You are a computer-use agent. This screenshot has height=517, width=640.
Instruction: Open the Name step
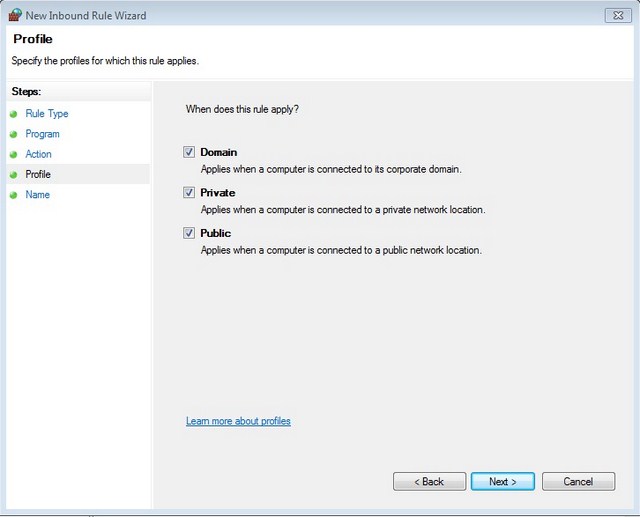tap(38, 195)
